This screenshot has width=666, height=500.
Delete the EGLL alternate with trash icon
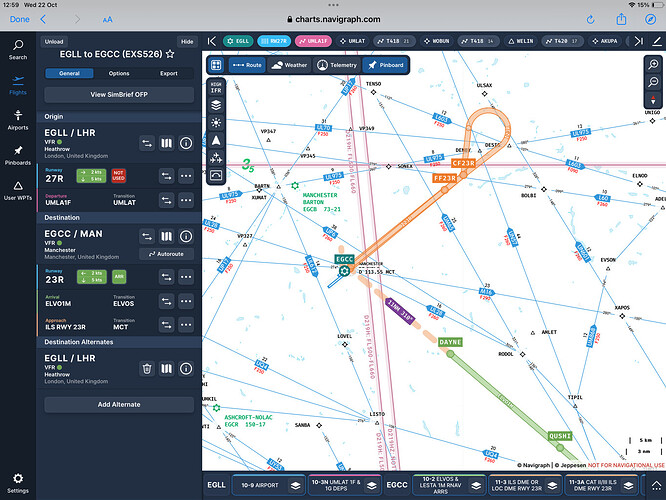point(147,369)
